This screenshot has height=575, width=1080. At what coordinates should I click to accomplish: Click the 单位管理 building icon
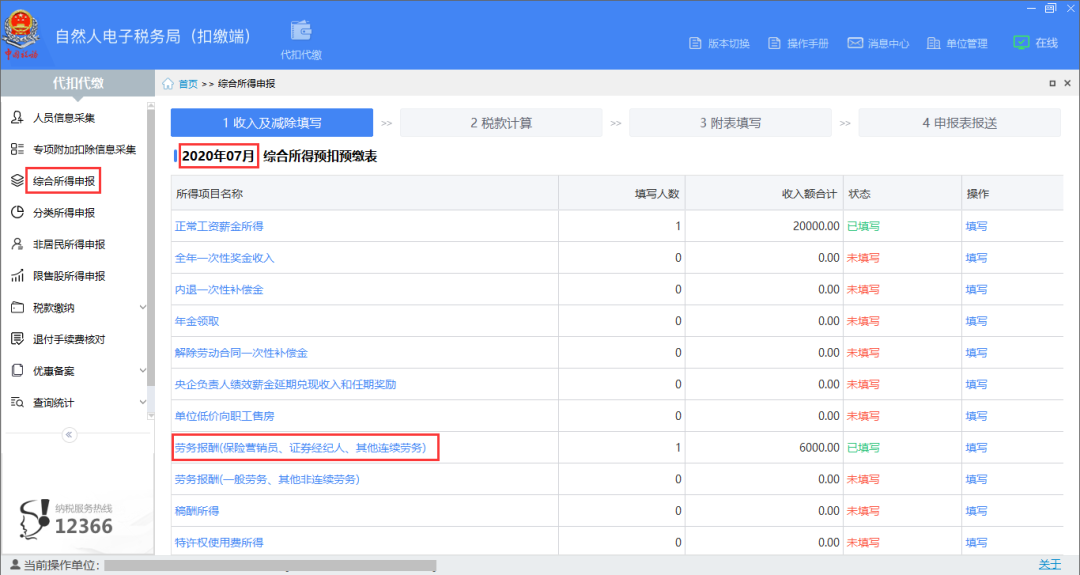click(x=933, y=43)
